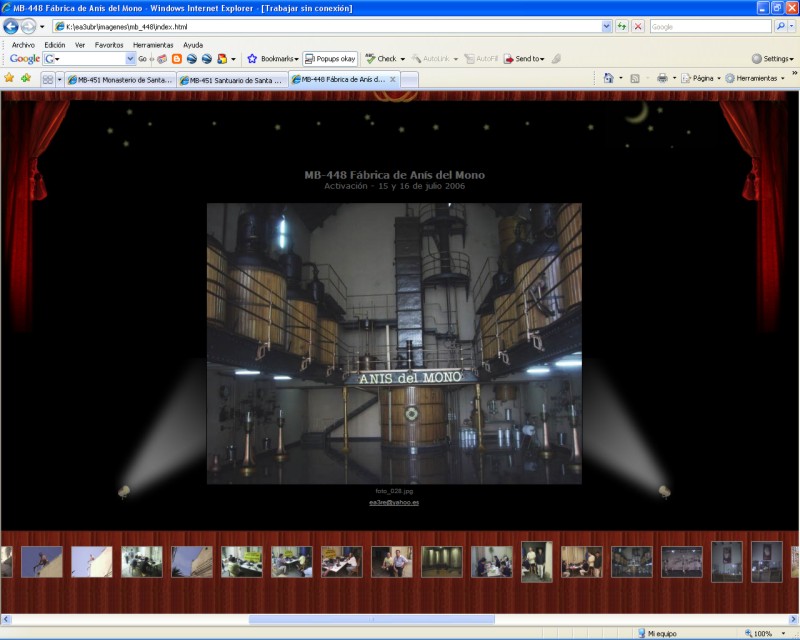Click the scrollbar left arrow
The image size is (800, 640).
[6, 619]
